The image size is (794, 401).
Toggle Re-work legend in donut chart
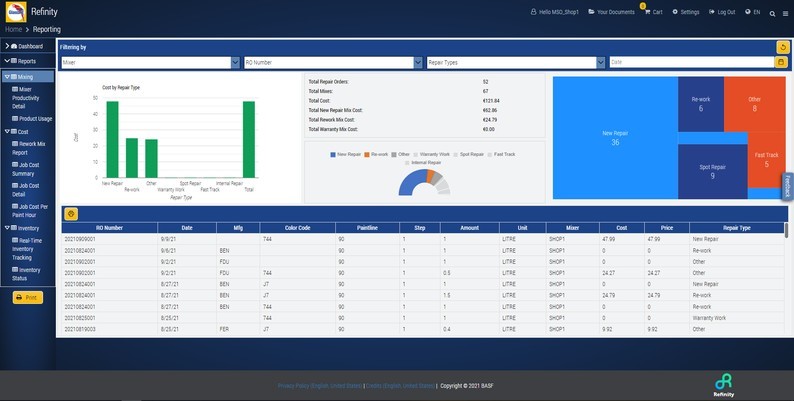pos(376,154)
